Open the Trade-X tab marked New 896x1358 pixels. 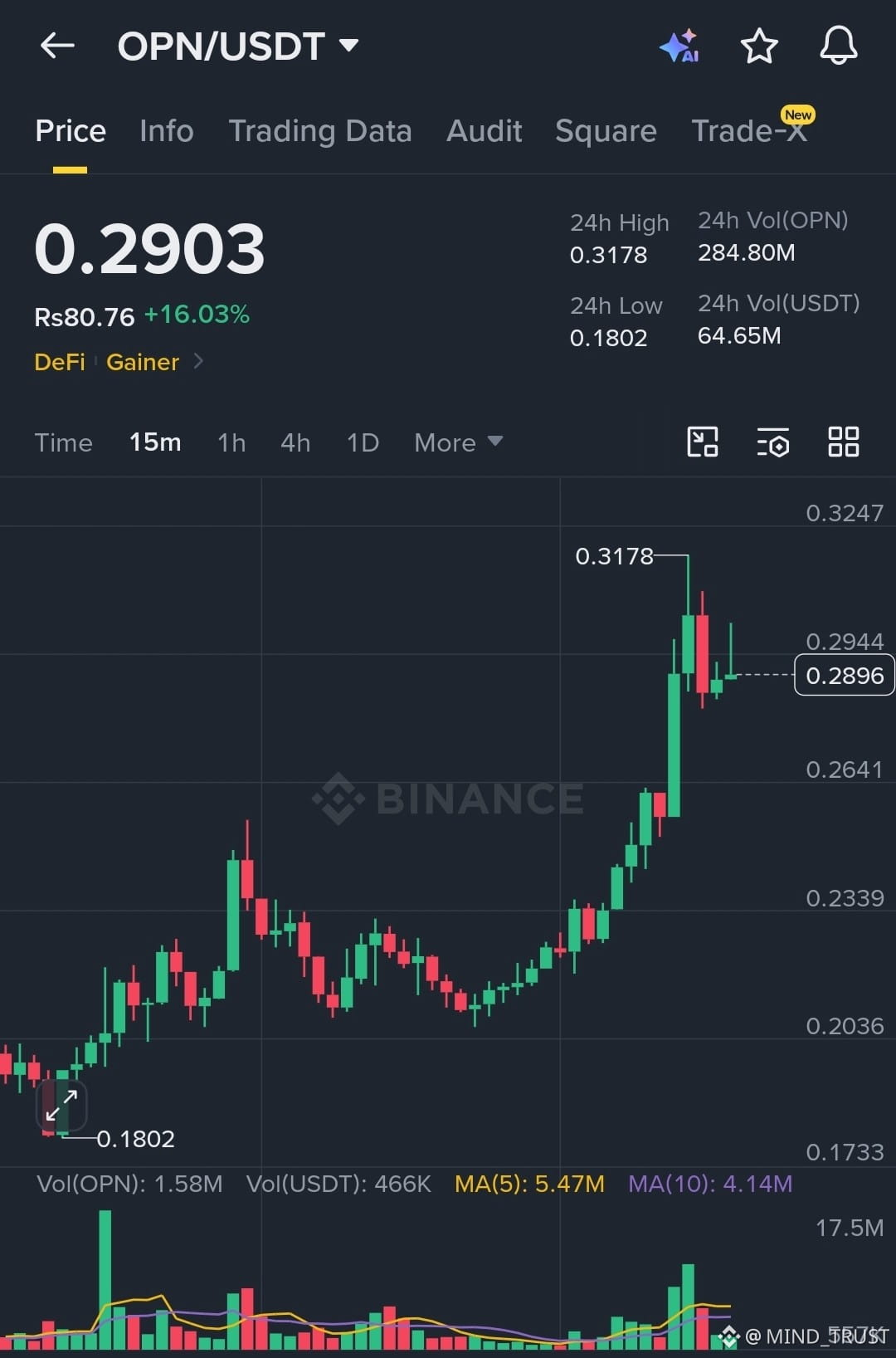tap(749, 131)
